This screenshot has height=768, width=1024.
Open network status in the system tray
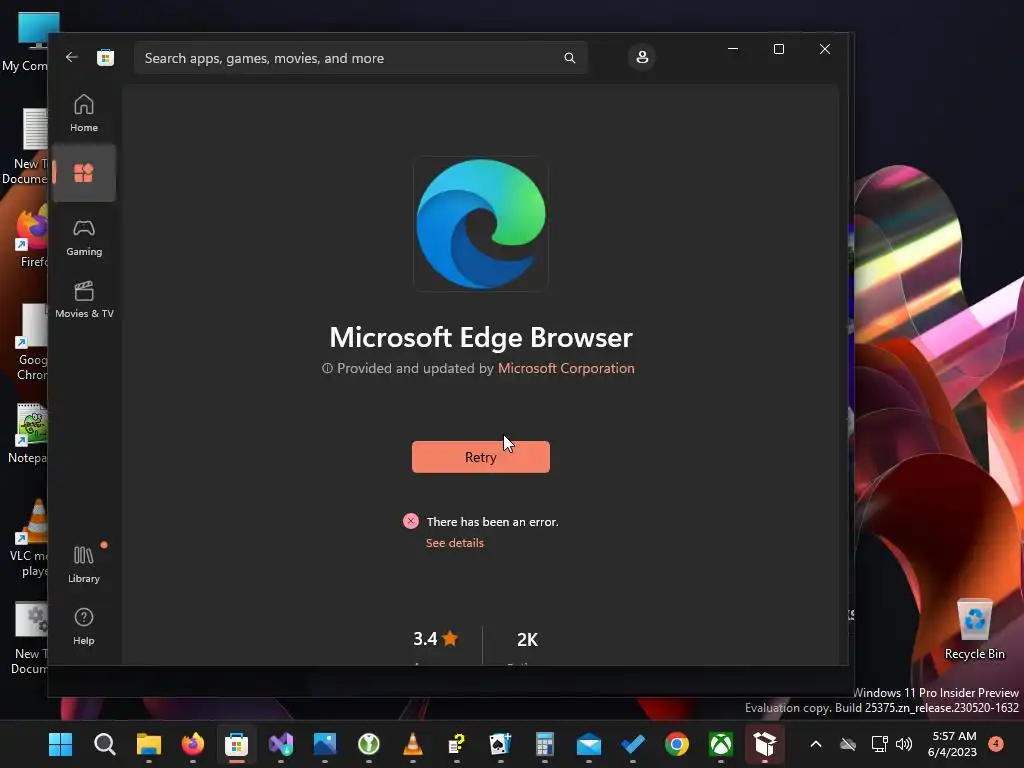coord(879,744)
